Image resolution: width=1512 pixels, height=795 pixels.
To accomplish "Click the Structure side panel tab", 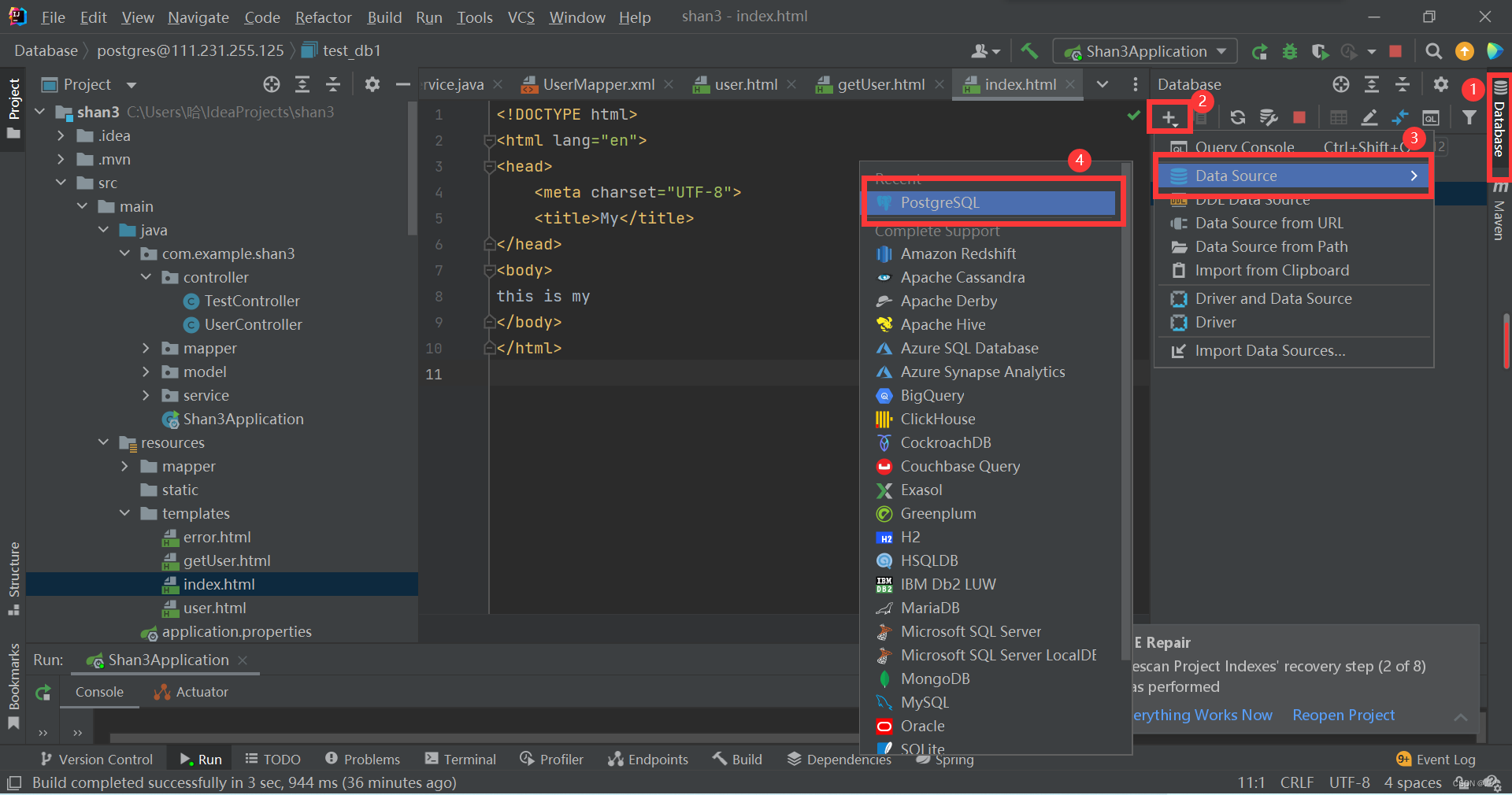I will tap(13, 577).
